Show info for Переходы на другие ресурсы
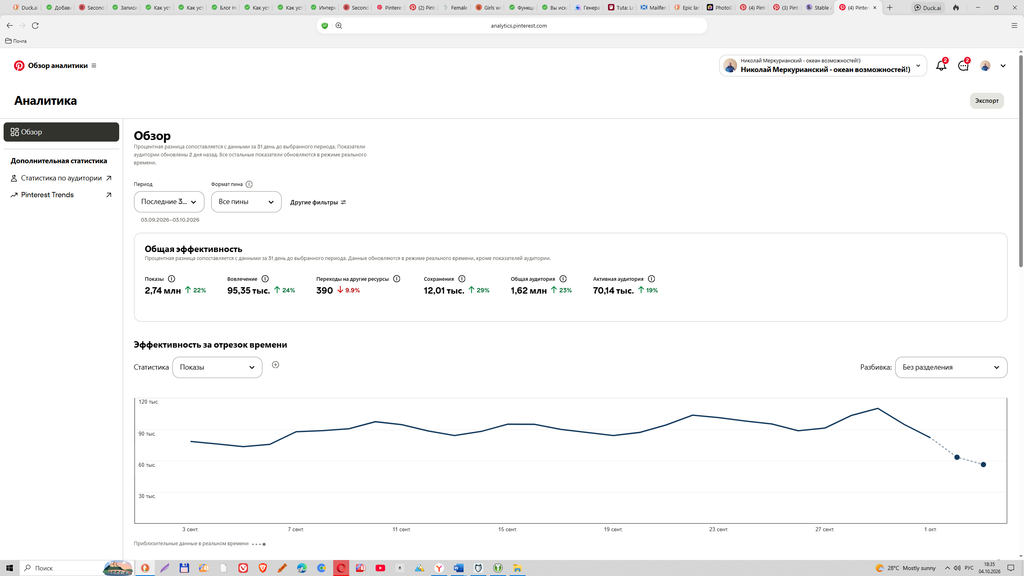The height and width of the screenshot is (576, 1024). pos(396,279)
